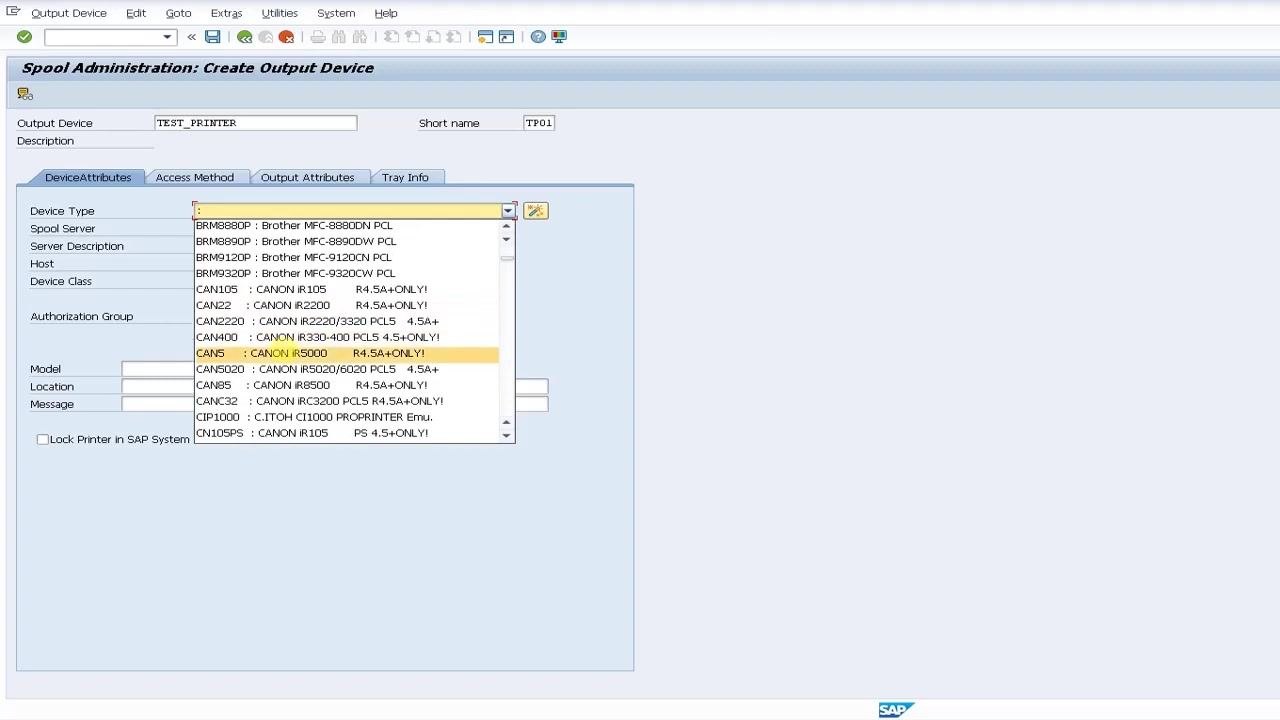Click the Create New Session icon
Screen dimensions: 1280x720
coord(485,37)
